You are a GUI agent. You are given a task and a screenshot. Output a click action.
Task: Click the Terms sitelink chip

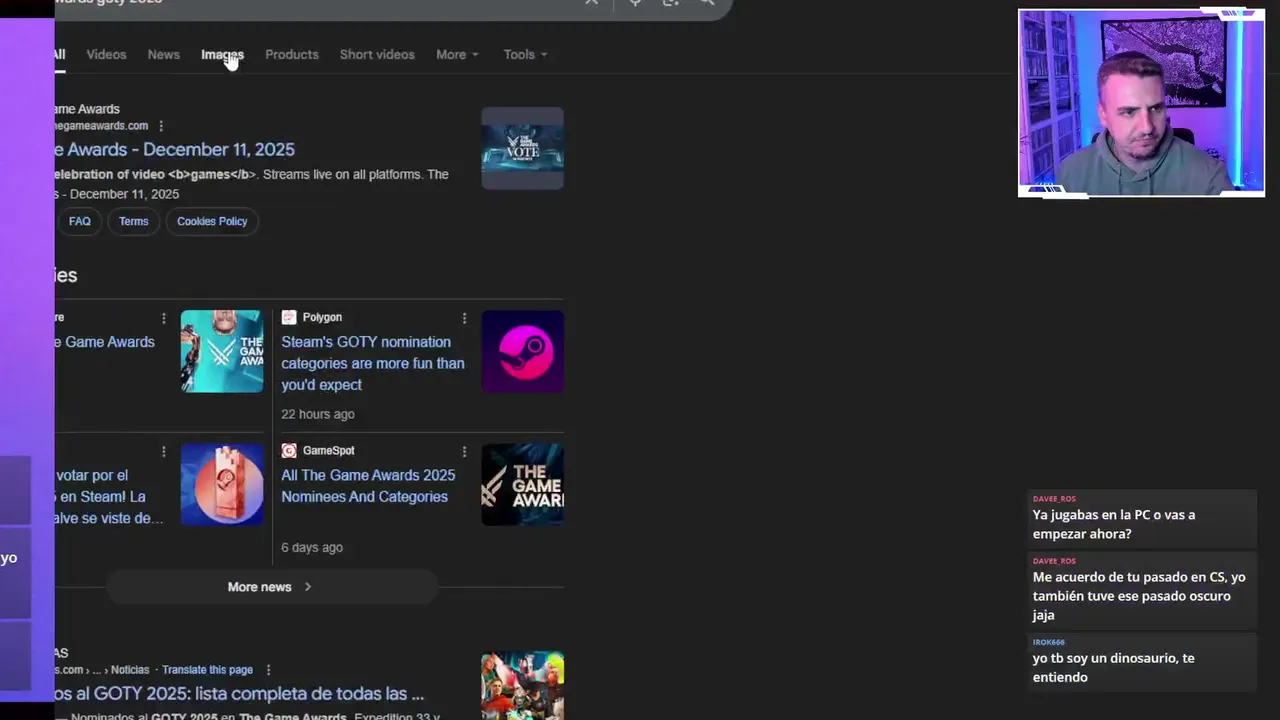click(133, 221)
